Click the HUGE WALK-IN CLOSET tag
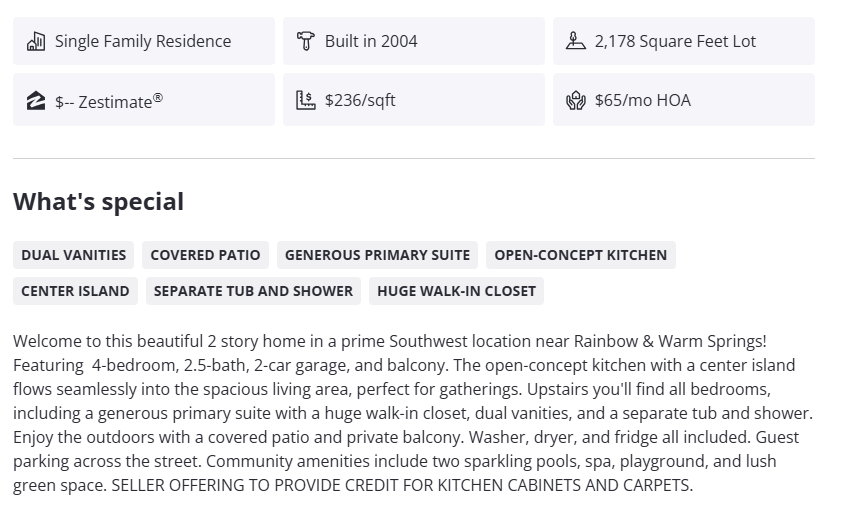853x505 pixels. pyautogui.click(x=456, y=291)
